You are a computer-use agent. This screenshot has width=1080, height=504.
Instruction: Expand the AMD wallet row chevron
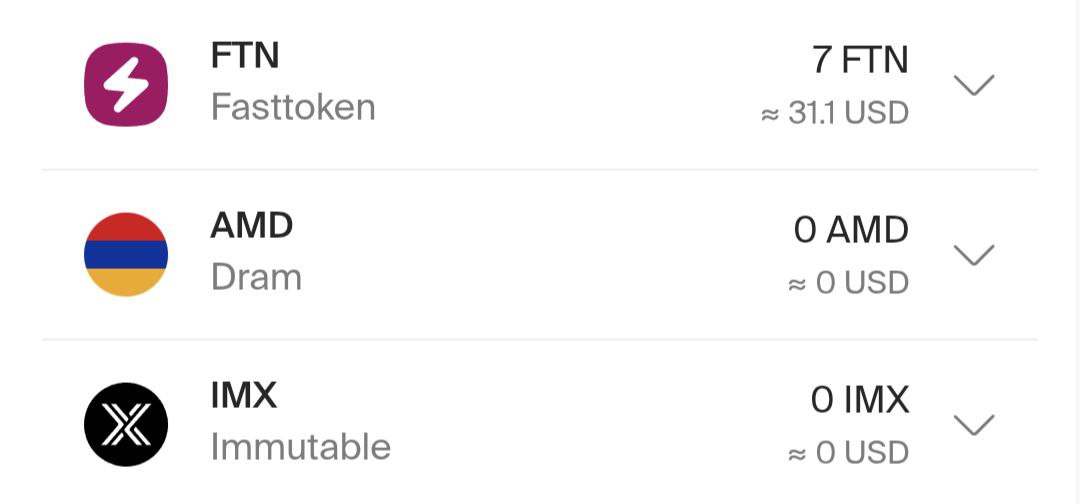pyautogui.click(x=974, y=255)
